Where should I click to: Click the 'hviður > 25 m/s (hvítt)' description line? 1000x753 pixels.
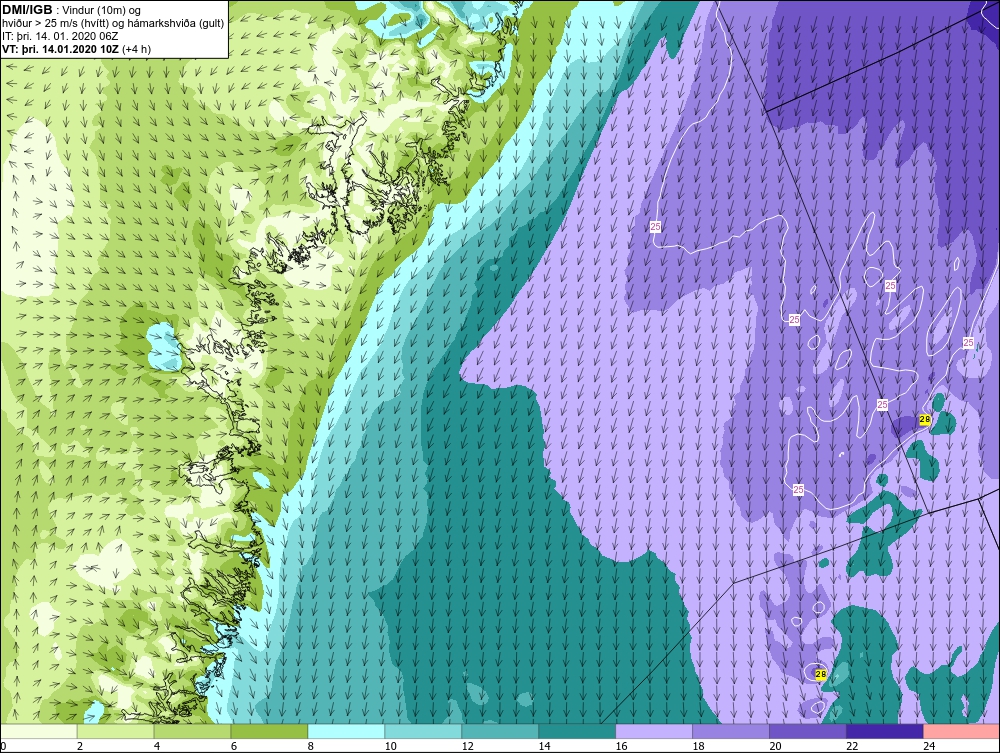[x=113, y=24]
